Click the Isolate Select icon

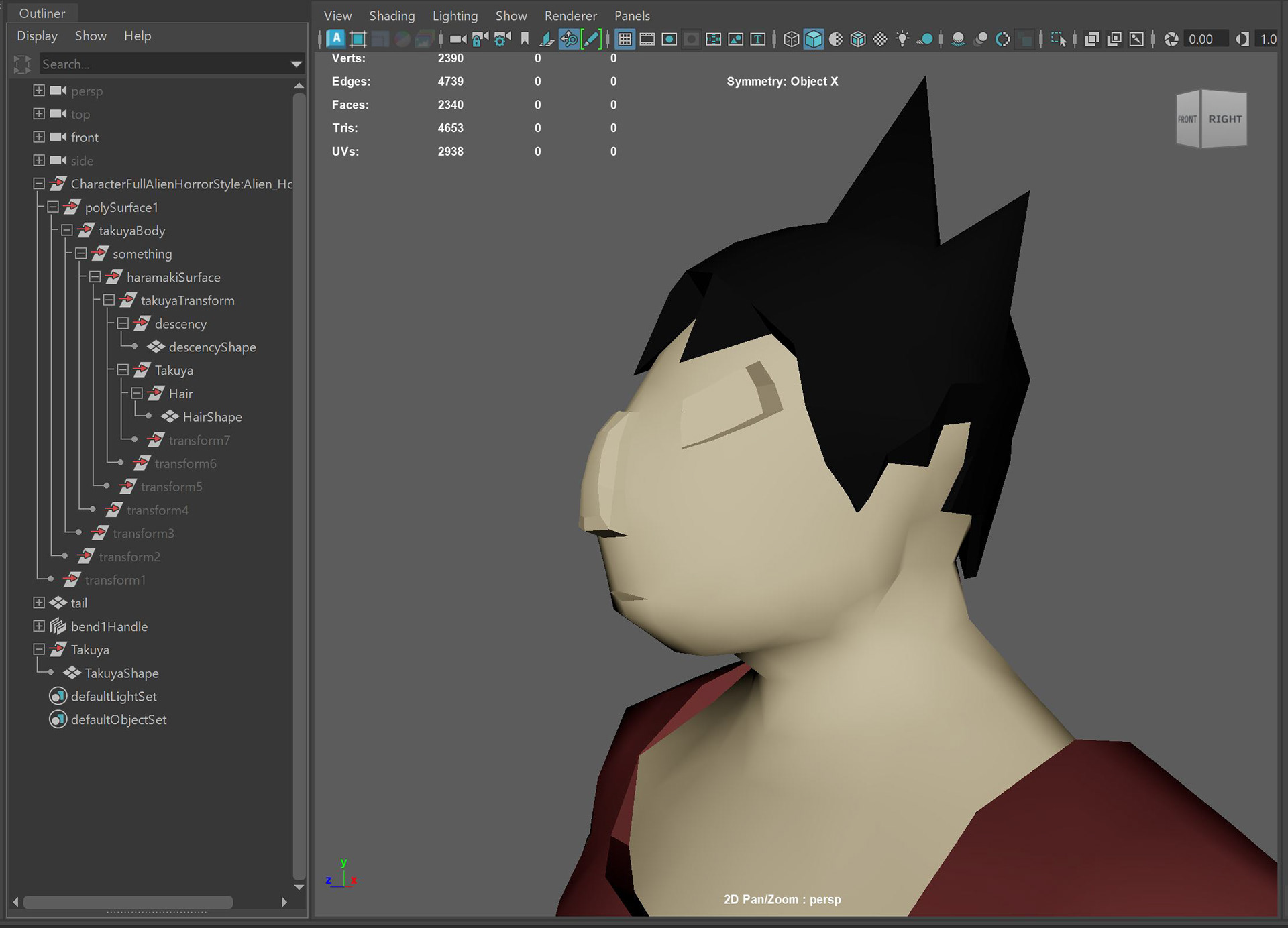coord(1058,39)
